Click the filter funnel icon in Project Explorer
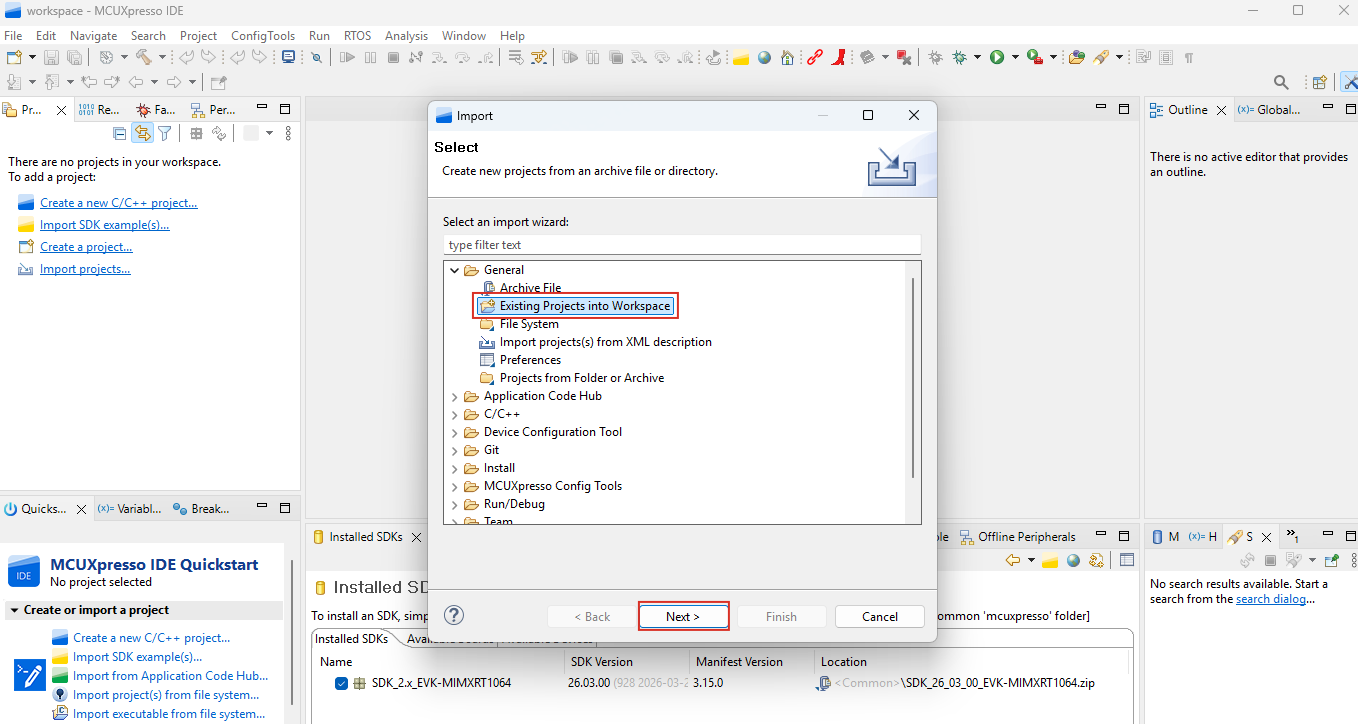 [165, 133]
